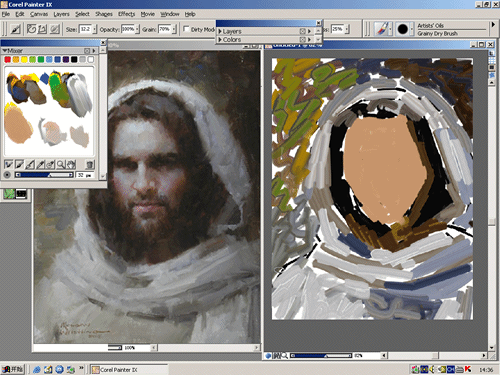The height and width of the screenshot is (375, 500).
Task: Collapse the Mixer palette triangle
Action: click(5, 50)
